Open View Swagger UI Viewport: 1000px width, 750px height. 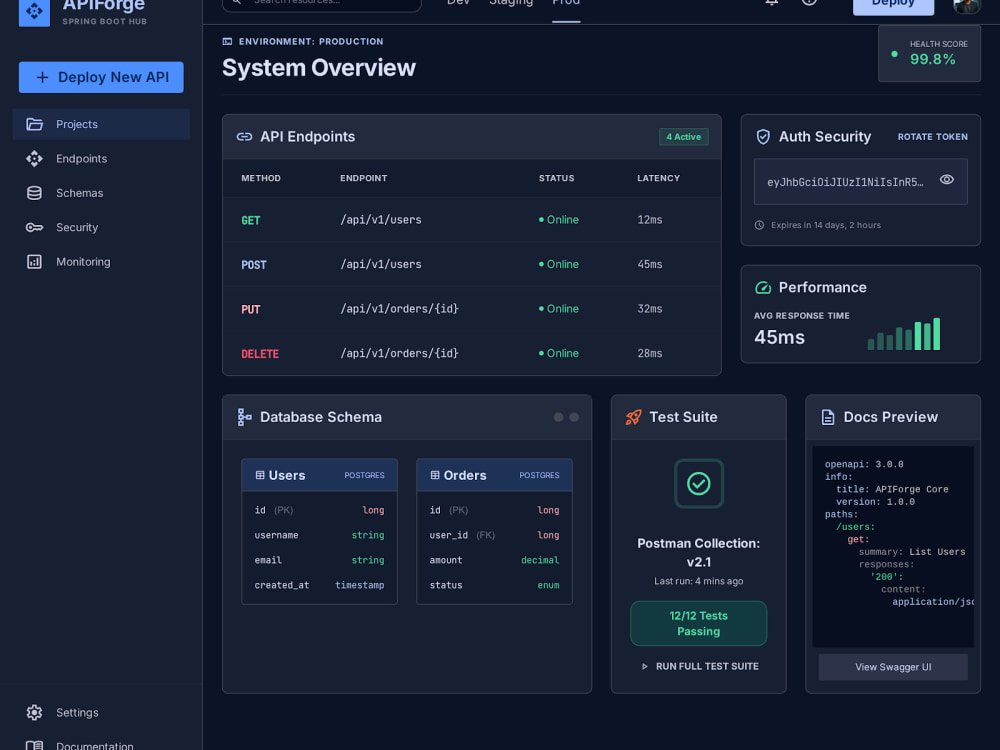tap(893, 667)
